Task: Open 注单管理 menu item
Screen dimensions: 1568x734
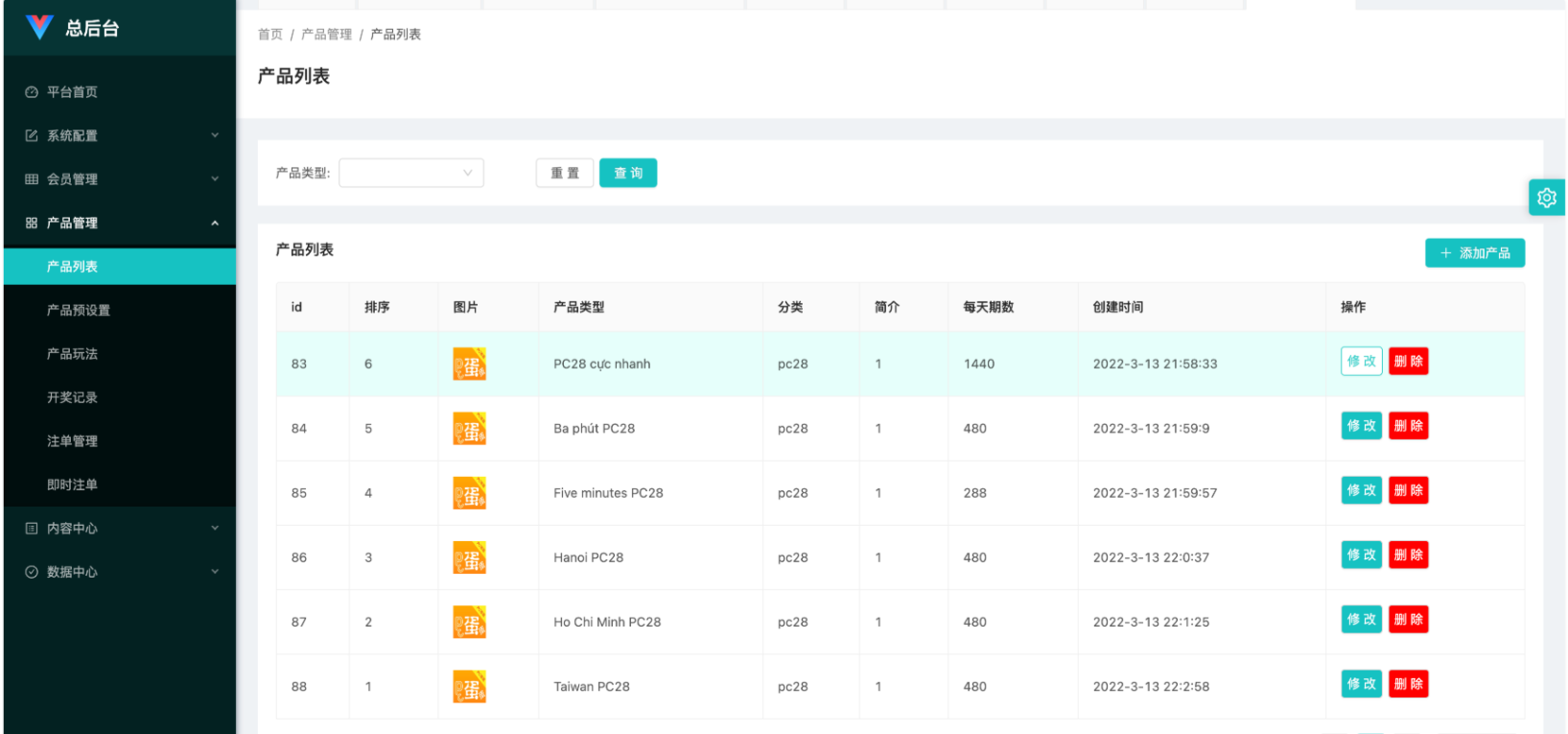Action: point(120,441)
